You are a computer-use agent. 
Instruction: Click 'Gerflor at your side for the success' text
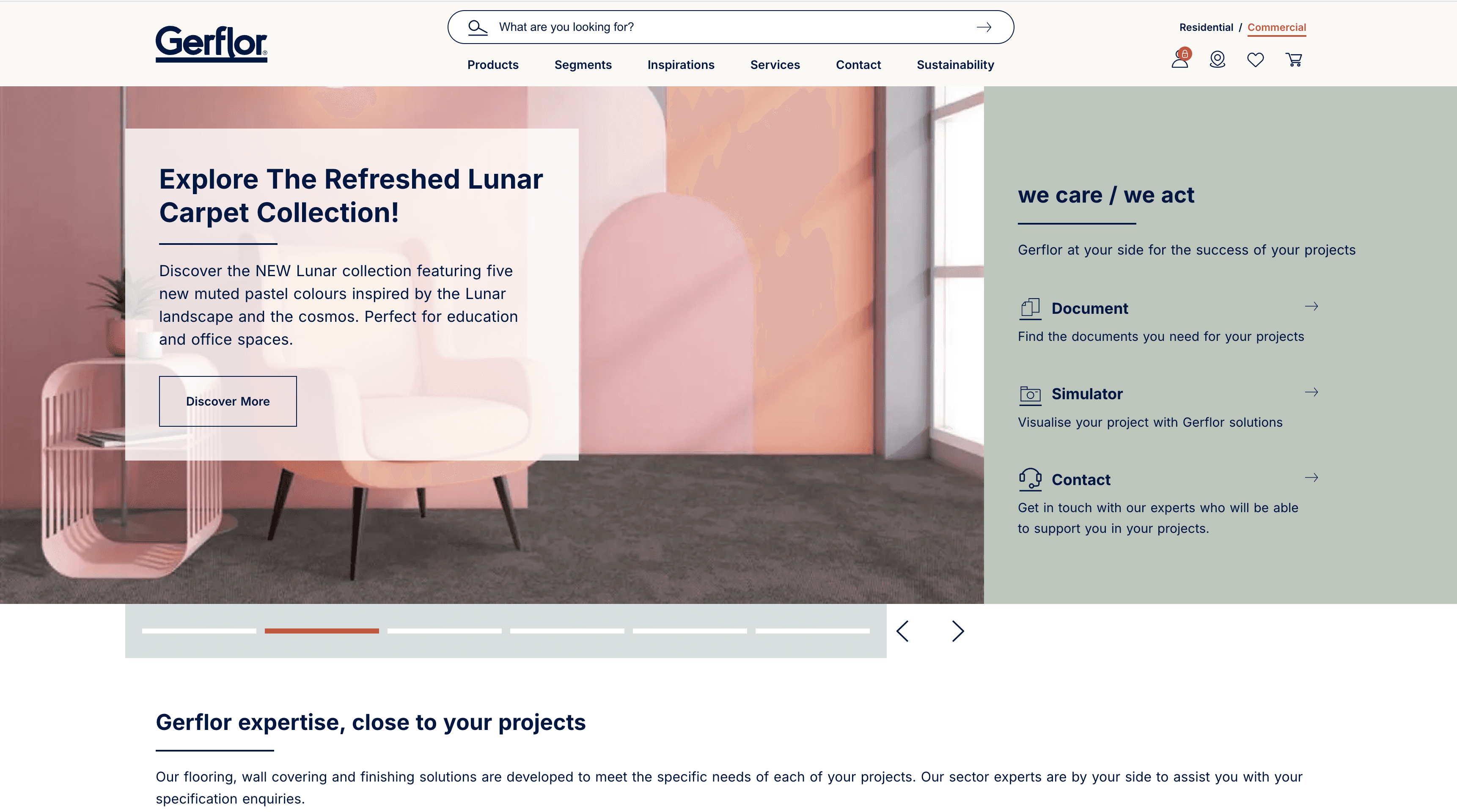point(1187,250)
